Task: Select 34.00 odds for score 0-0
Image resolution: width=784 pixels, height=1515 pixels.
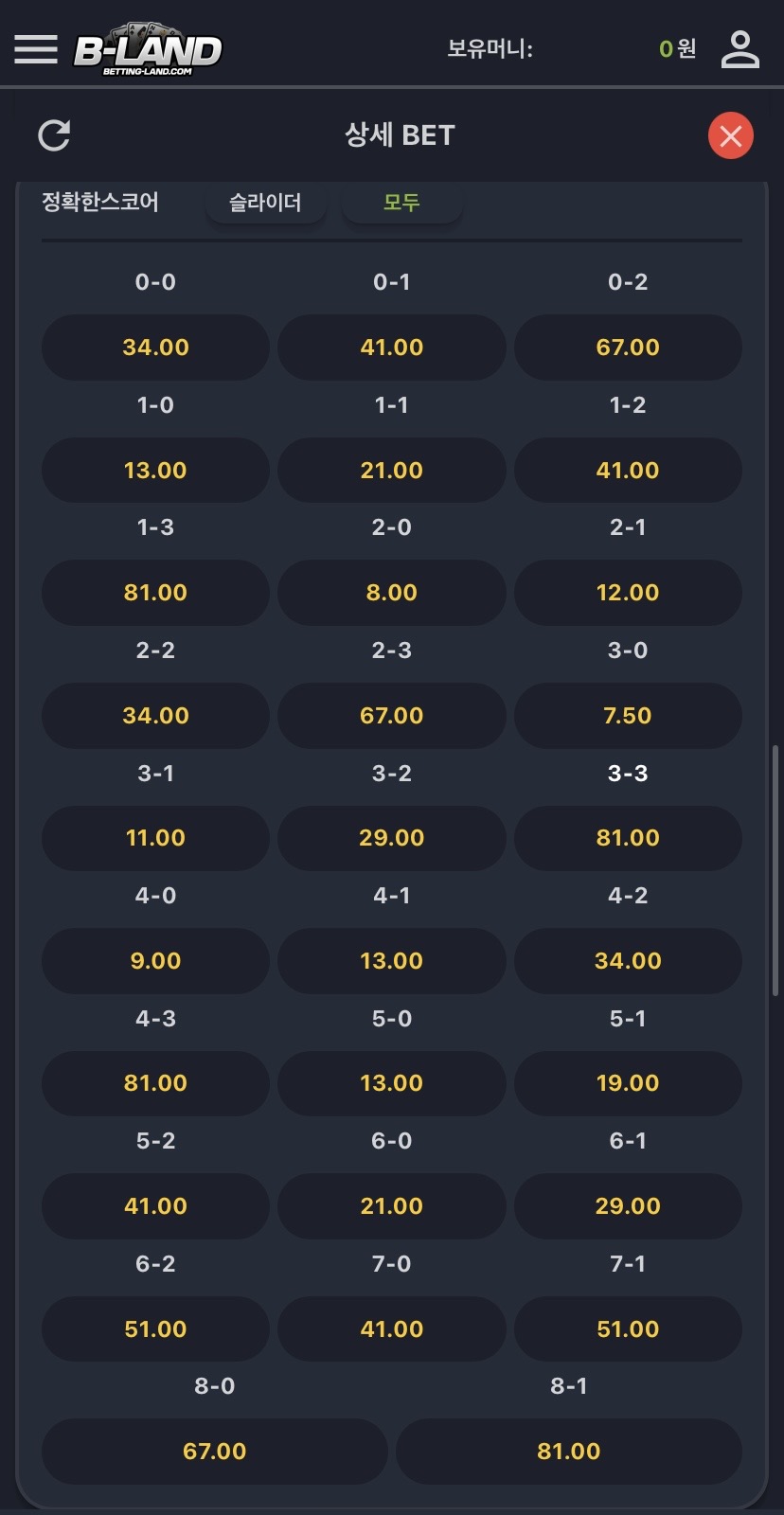Action: click(x=155, y=348)
